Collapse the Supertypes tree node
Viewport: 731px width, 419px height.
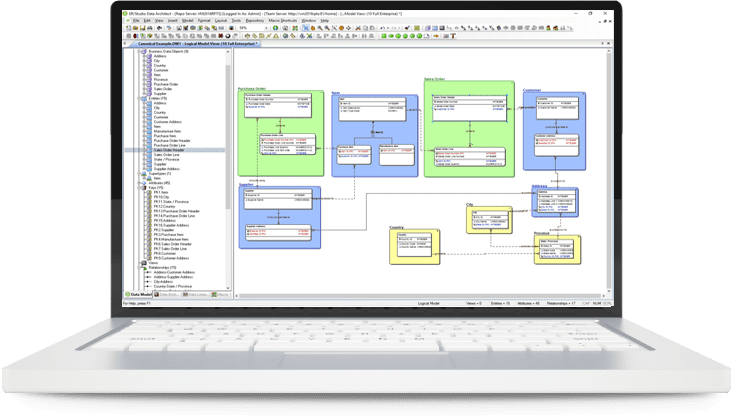139,173
